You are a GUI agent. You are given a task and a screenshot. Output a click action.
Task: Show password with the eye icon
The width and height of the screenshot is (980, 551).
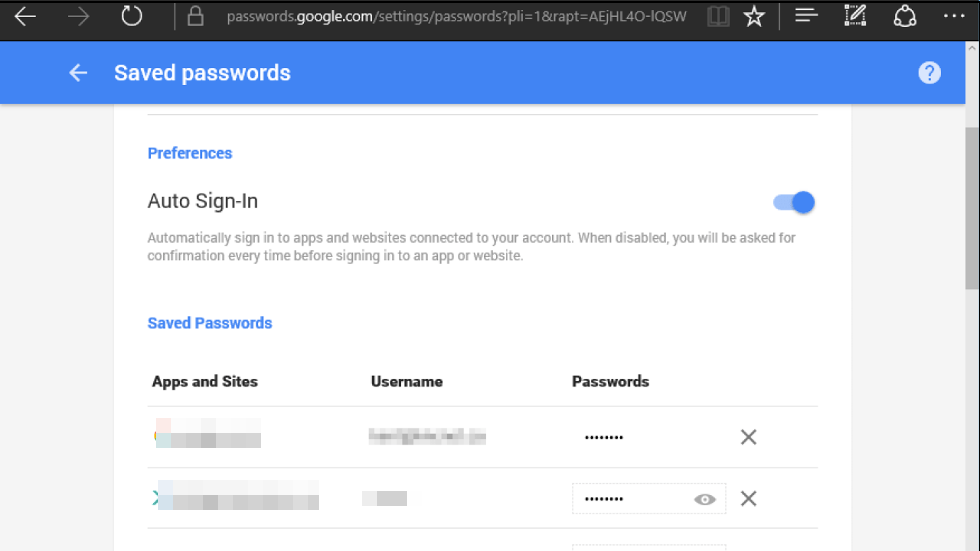coord(704,499)
